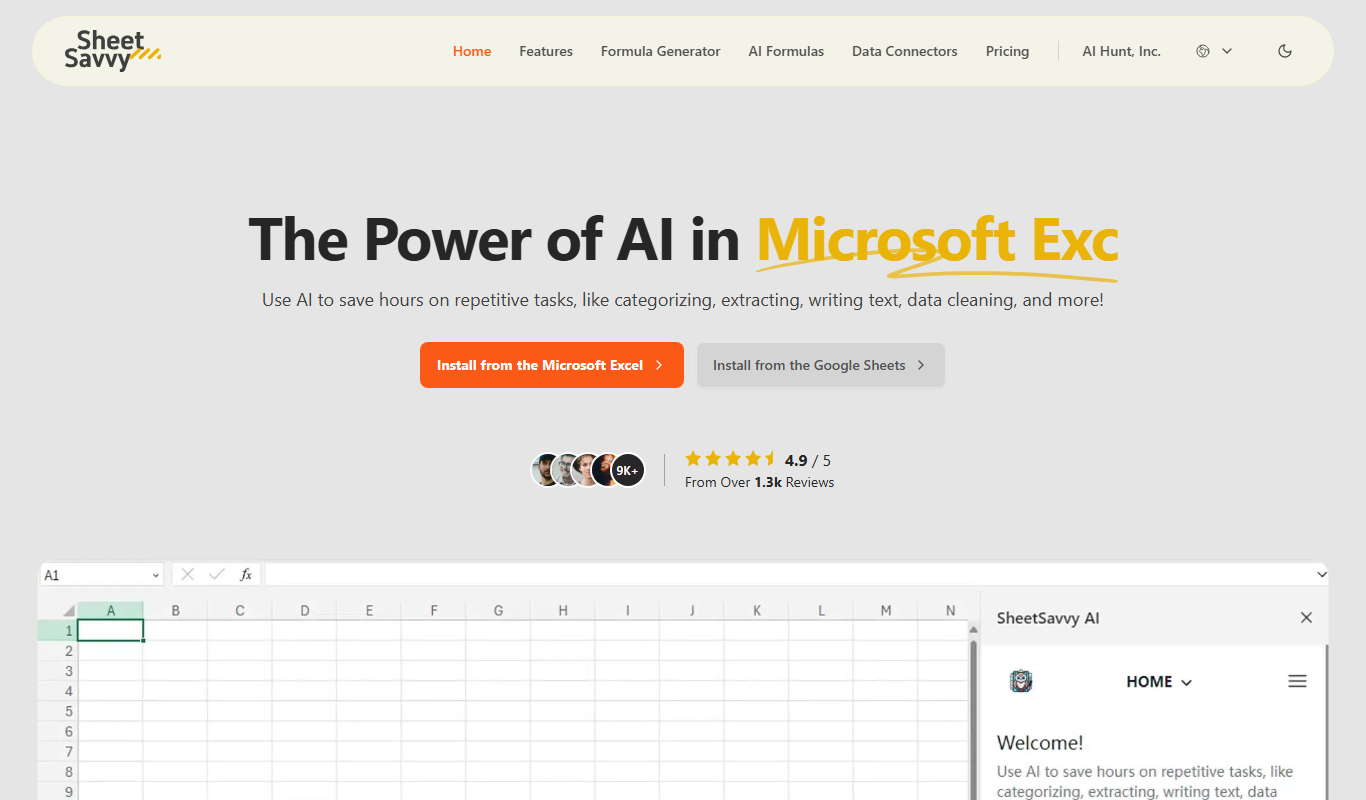This screenshot has height=800, width=1366.
Task: Open the Pricing nav item
Action: pos(1007,51)
